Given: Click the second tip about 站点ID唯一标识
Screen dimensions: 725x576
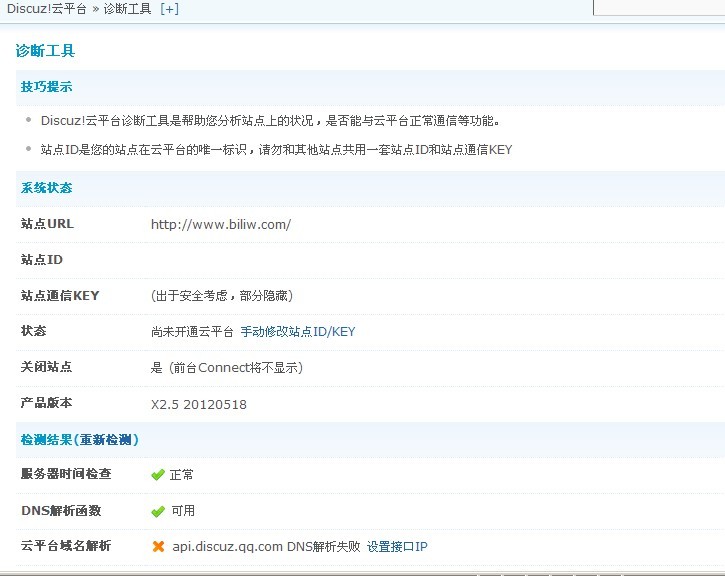Looking at the screenshot, I should pyautogui.click(x=276, y=150).
